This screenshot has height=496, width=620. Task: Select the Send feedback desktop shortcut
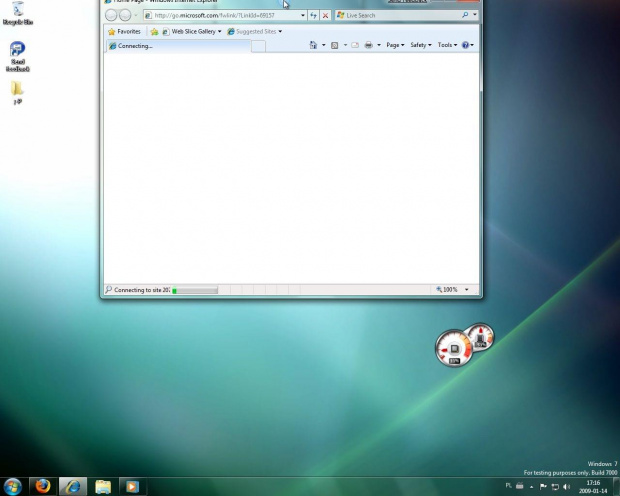17,57
